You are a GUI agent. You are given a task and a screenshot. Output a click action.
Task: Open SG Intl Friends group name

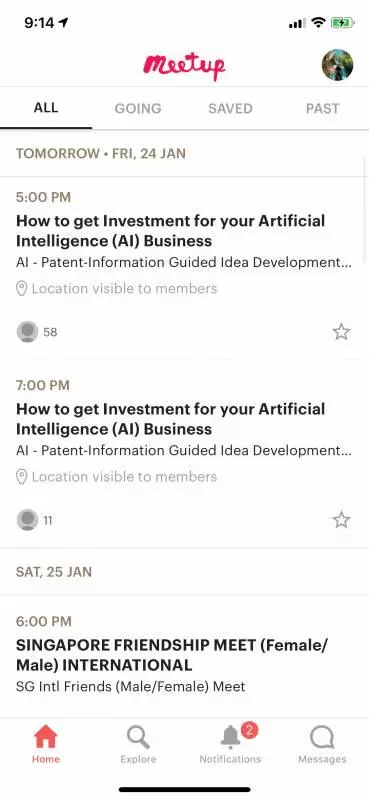click(131, 687)
